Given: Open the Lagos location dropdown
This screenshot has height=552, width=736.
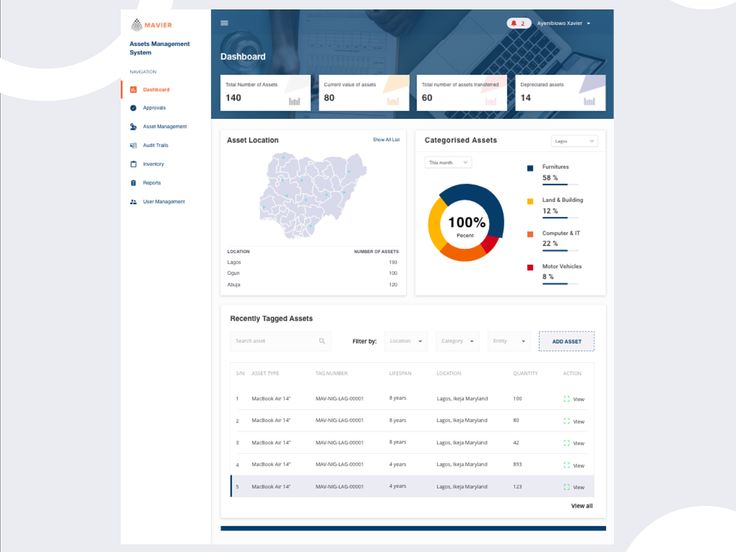Looking at the screenshot, I should click(574, 141).
